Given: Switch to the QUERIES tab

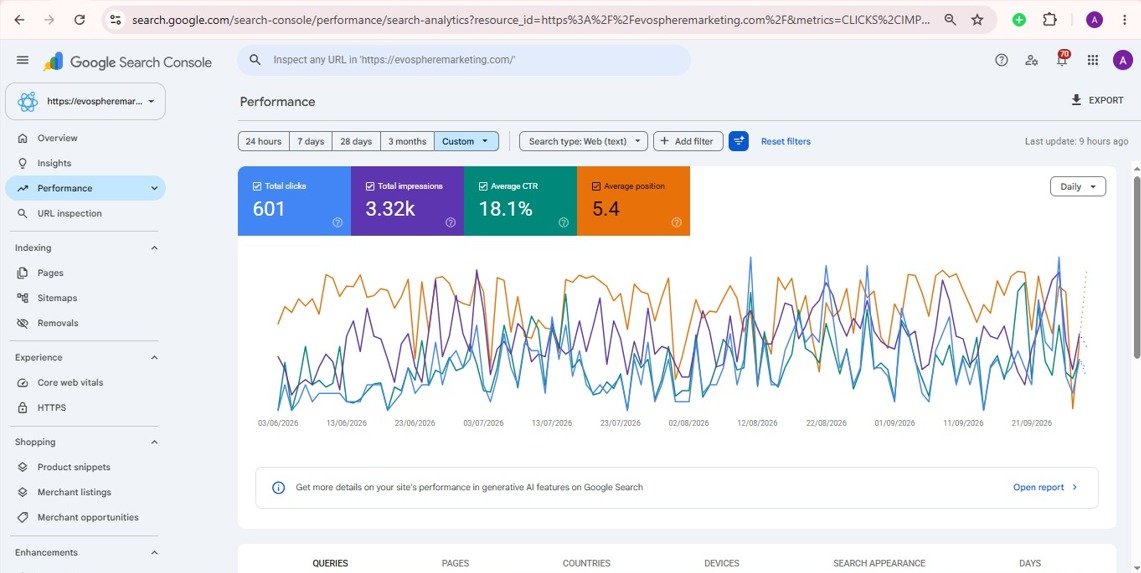Looking at the screenshot, I should (330, 563).
